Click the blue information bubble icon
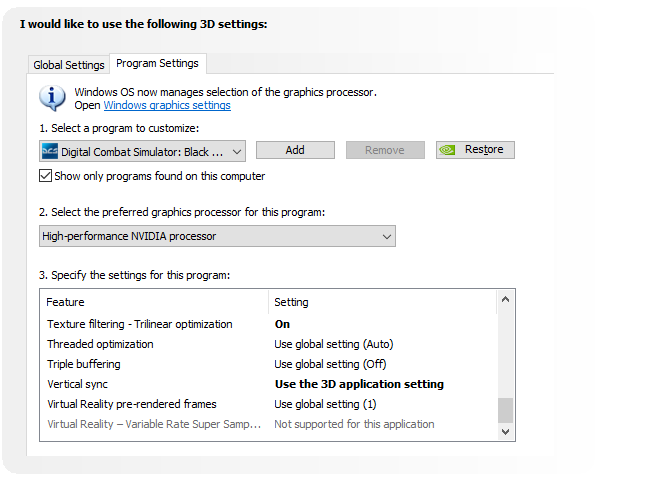Viewport: 645px width, 477px height. pyautogui.click(x=52, y=98)
